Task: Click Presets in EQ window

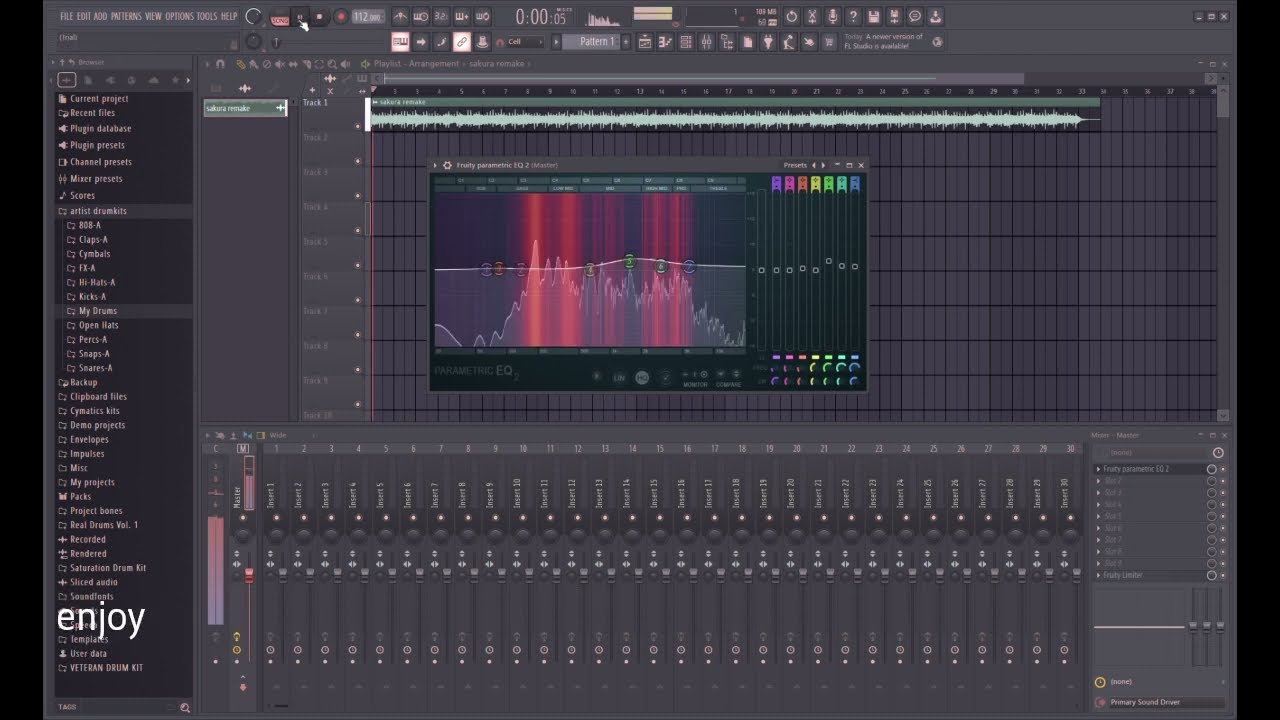Action: pos(795,165)
